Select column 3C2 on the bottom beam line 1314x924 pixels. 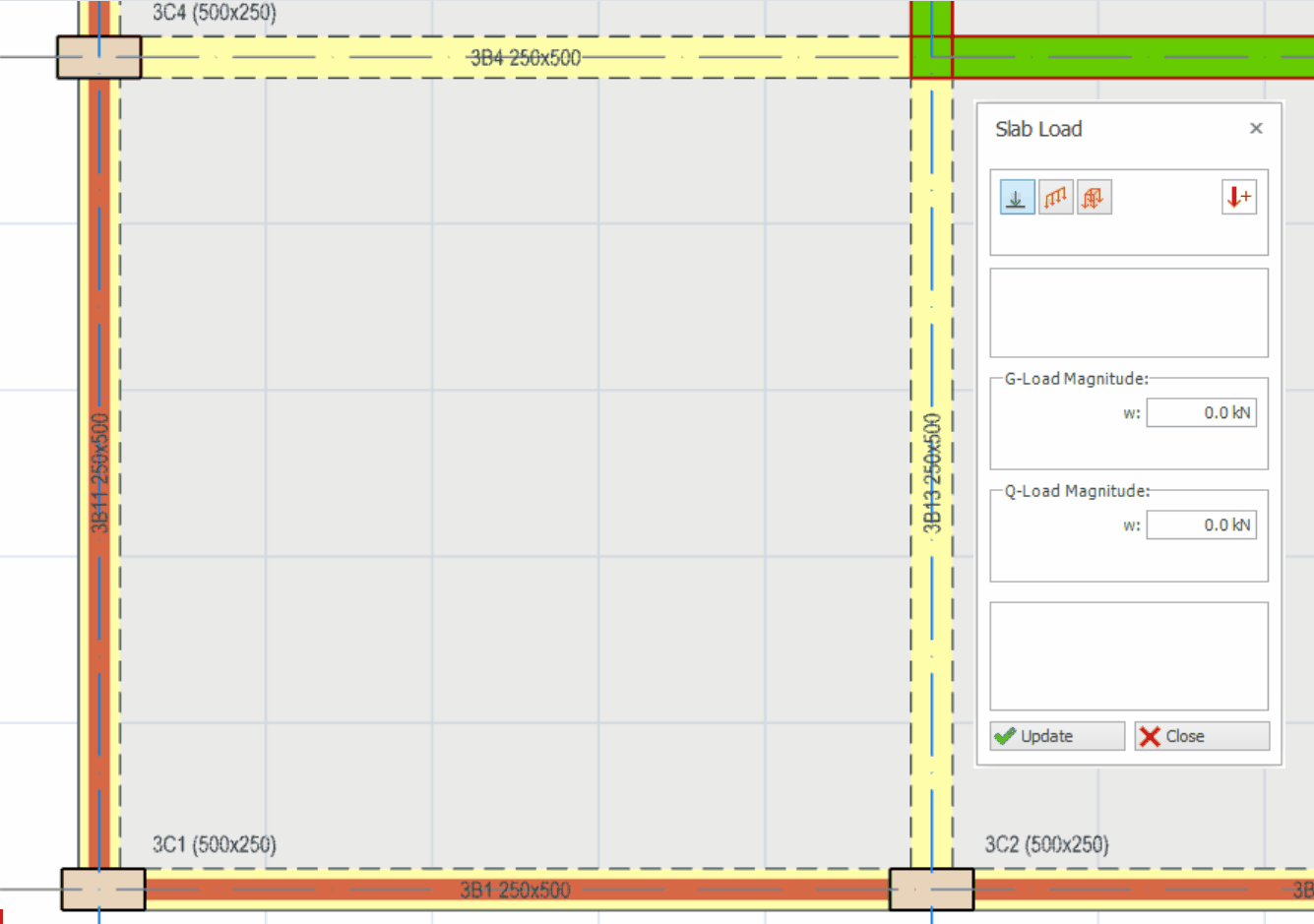click(931, 890)
